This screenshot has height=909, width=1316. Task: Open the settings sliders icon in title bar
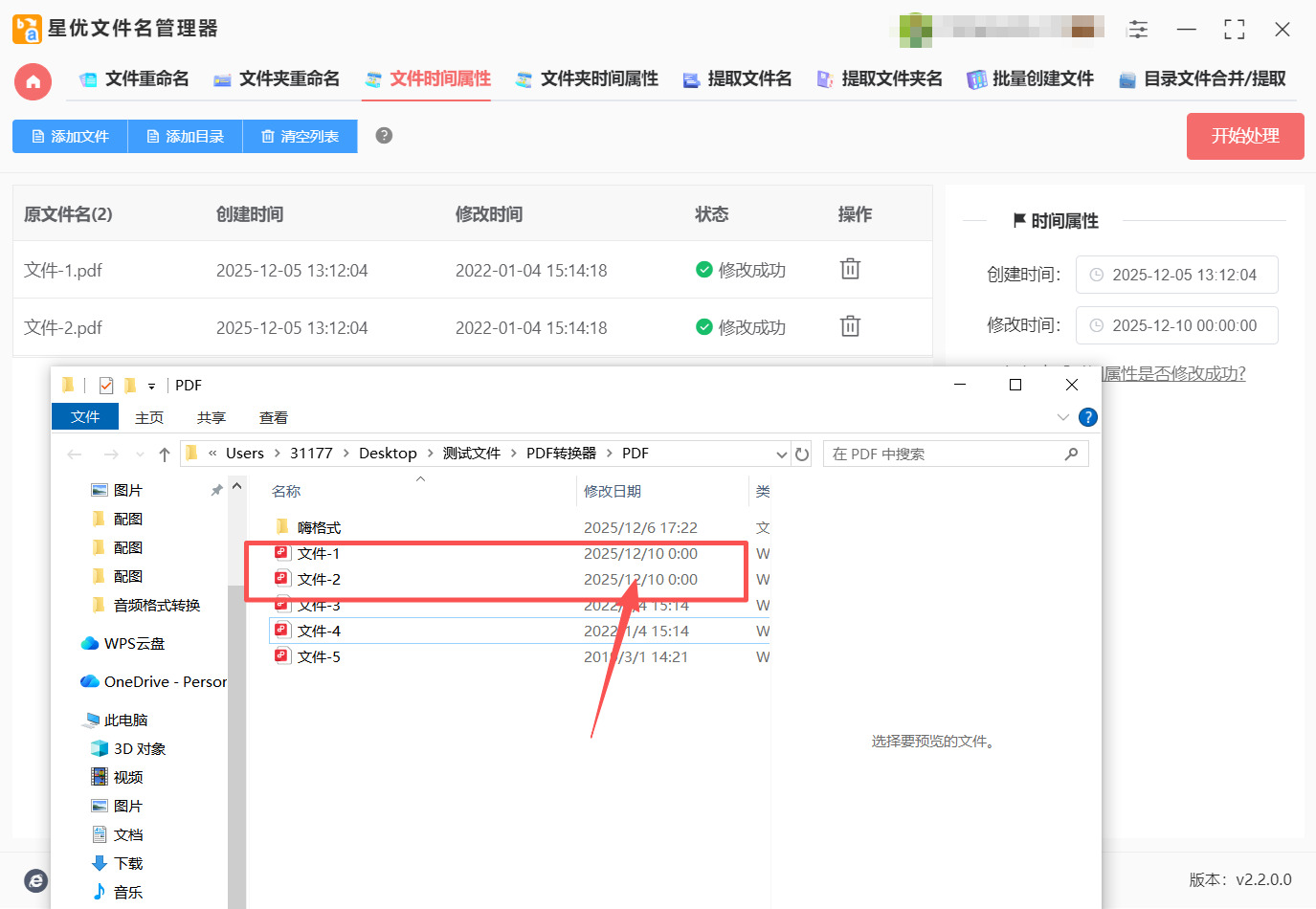click(1138, 29)
